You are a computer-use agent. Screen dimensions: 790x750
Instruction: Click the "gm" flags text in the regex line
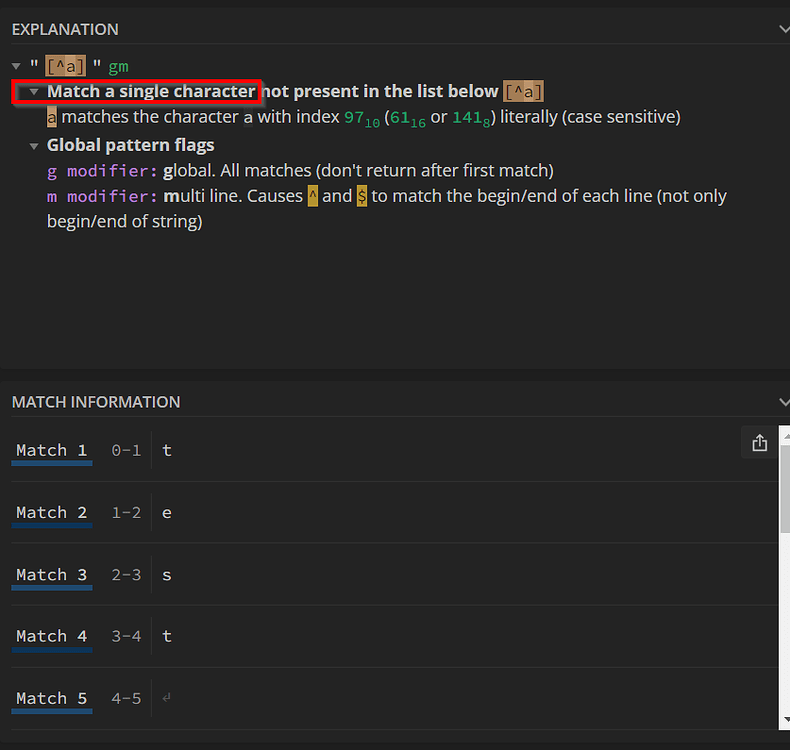click(x=118, y=66)
